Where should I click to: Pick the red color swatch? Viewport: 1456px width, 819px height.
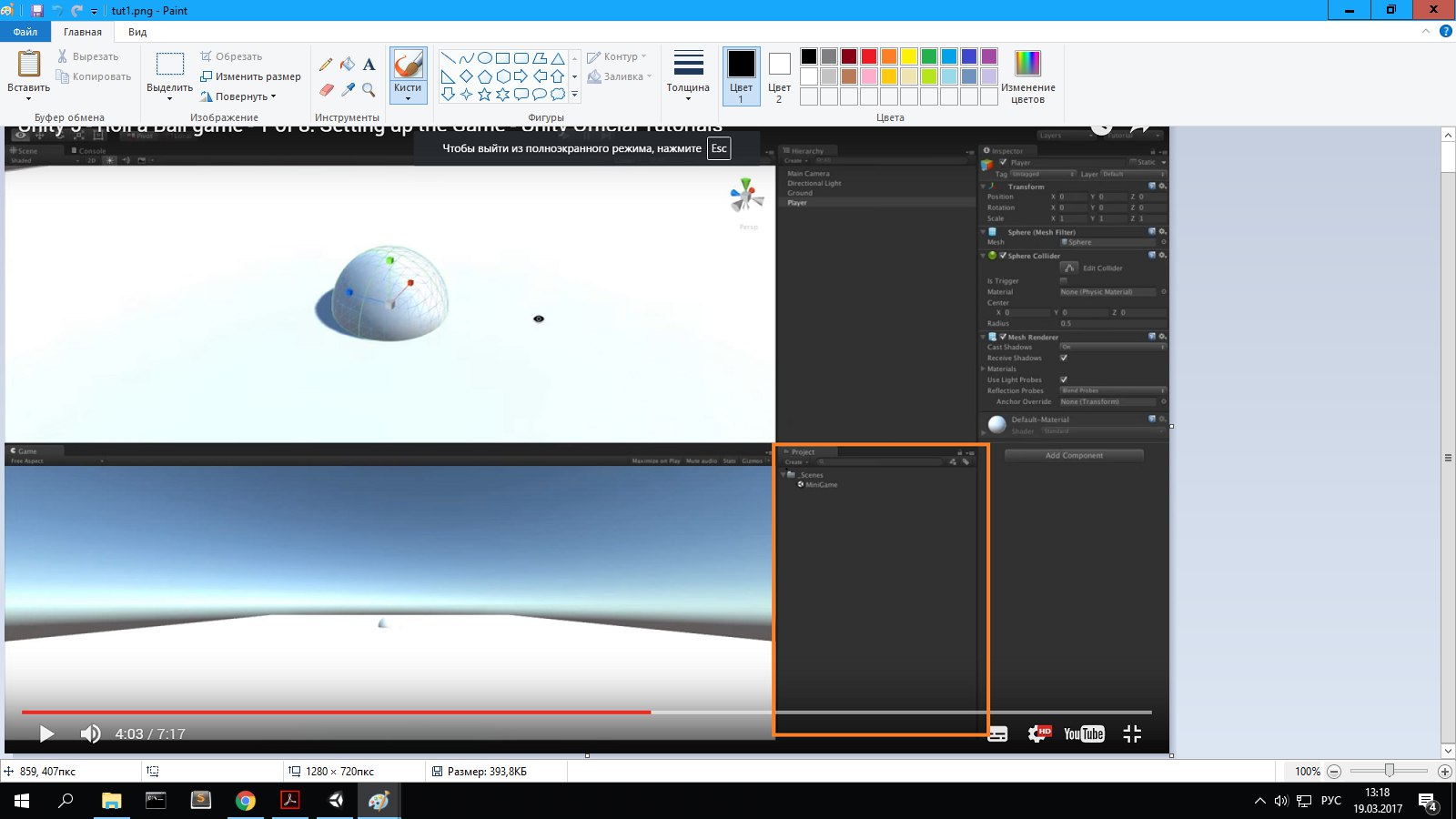click(x=867, y=56)
